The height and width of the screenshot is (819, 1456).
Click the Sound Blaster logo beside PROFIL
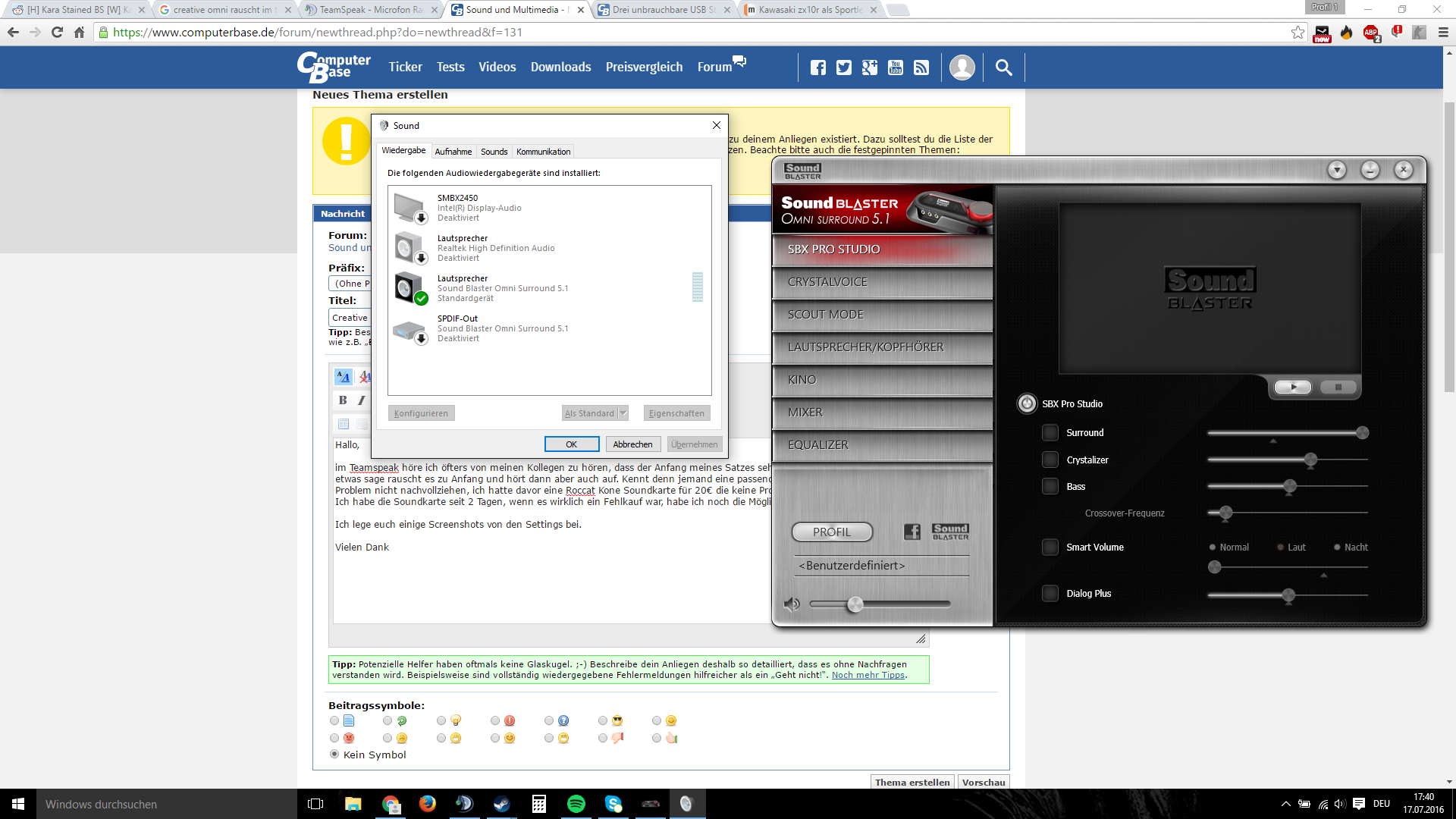(x=950, y=532)
